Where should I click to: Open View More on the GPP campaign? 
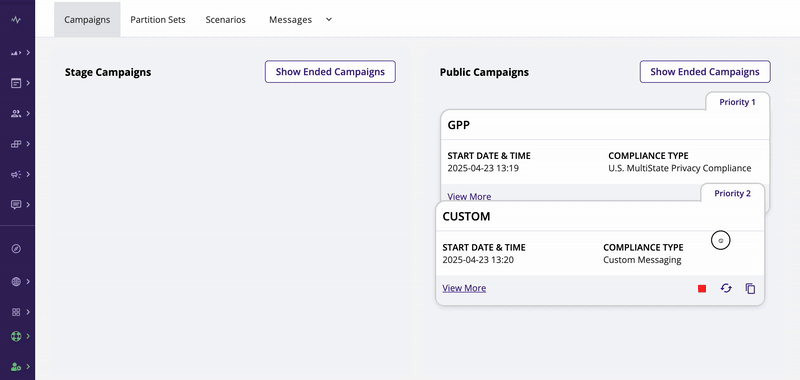469,196
